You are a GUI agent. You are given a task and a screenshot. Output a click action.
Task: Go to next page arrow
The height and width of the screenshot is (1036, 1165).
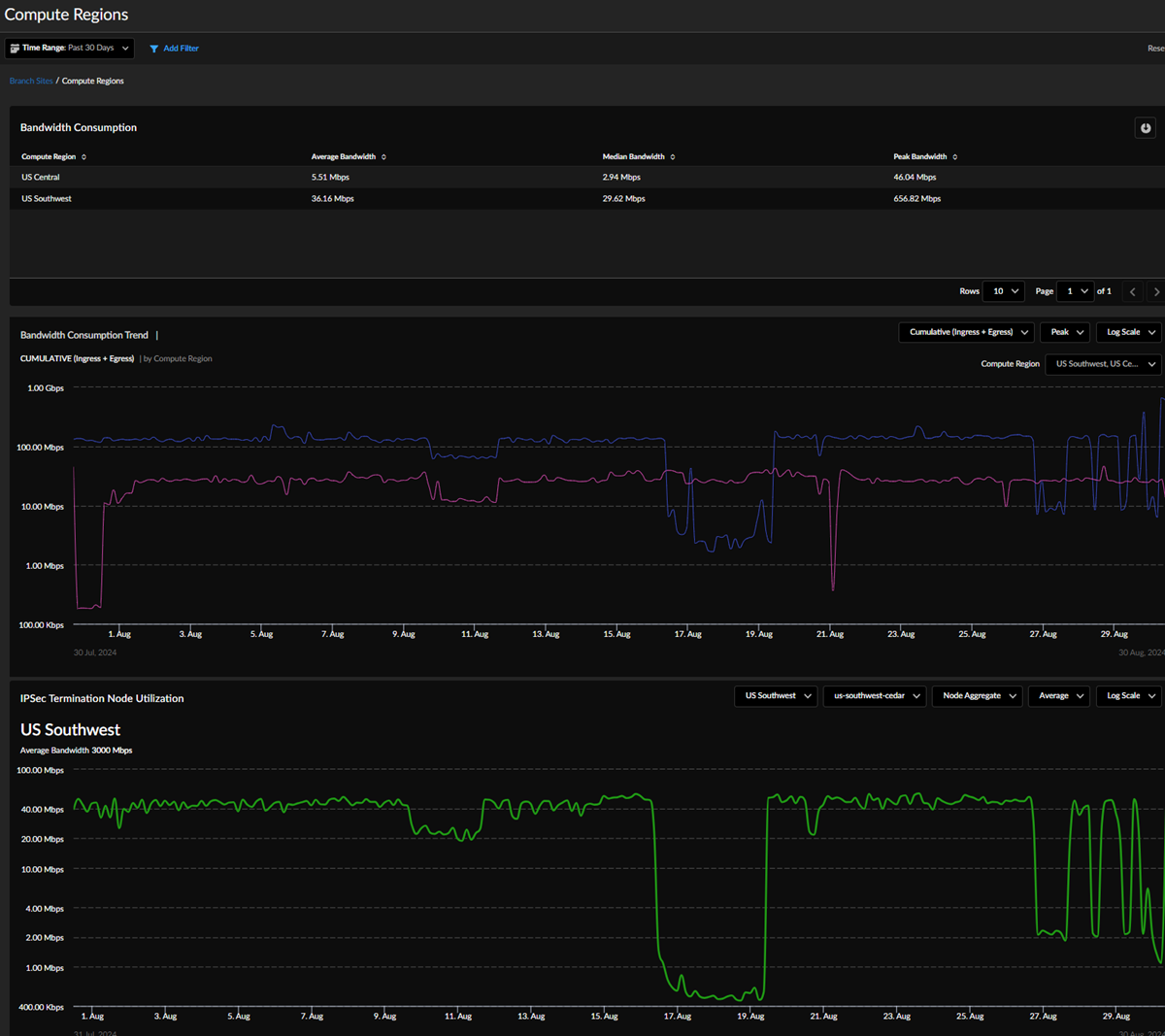(x=1155, y=291)
